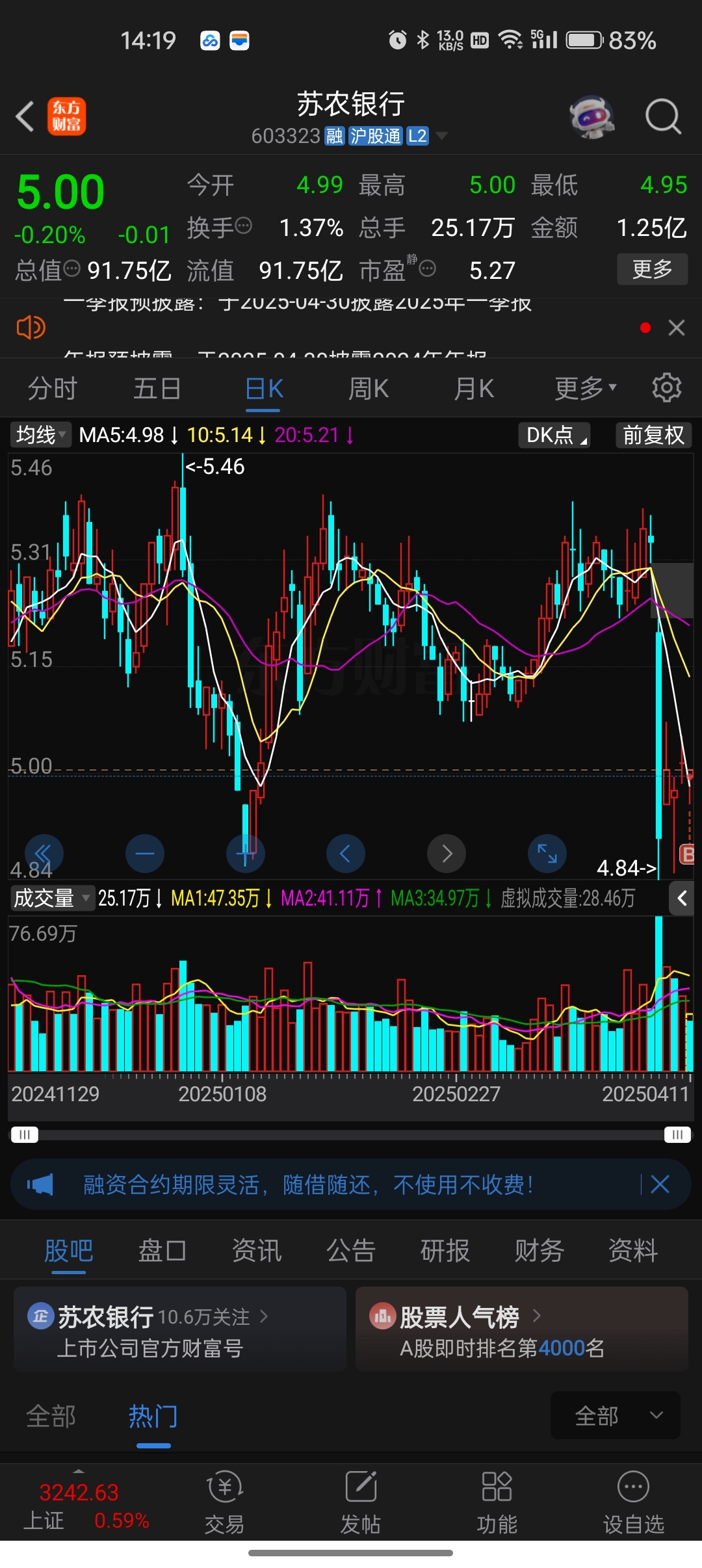Select the 全部 posts filter
The height and width of the screenshot is (1568, 702).
(x=51, y=1416)
